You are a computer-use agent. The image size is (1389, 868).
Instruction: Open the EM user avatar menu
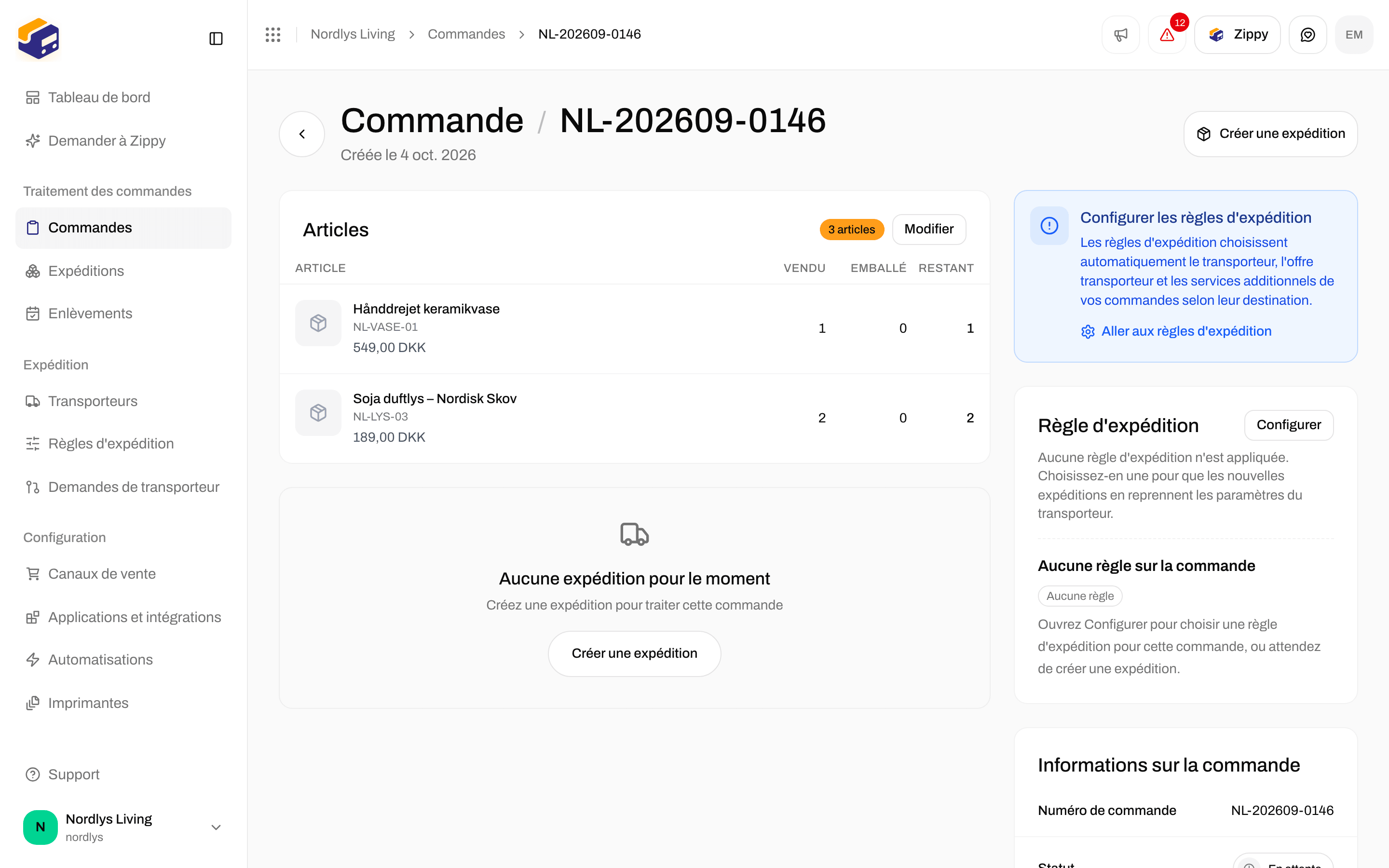pos(1354,34)
